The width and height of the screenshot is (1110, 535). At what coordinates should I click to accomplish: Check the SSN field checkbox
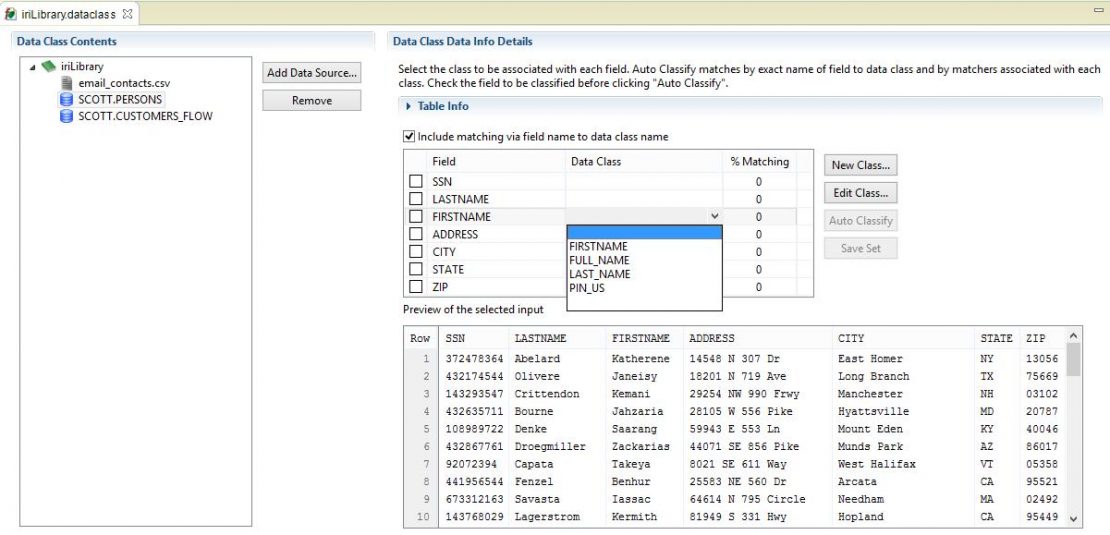[416, 182]
